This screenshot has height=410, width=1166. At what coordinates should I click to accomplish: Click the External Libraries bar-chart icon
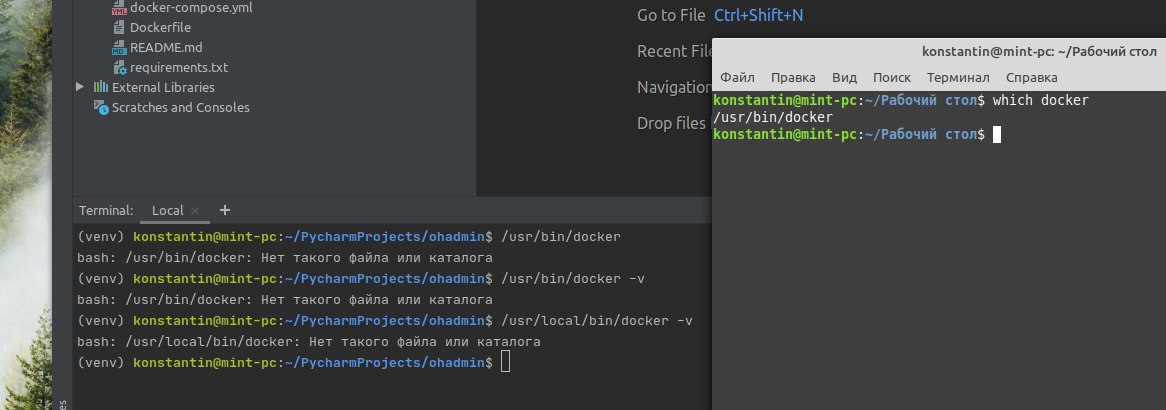point(101,88)
